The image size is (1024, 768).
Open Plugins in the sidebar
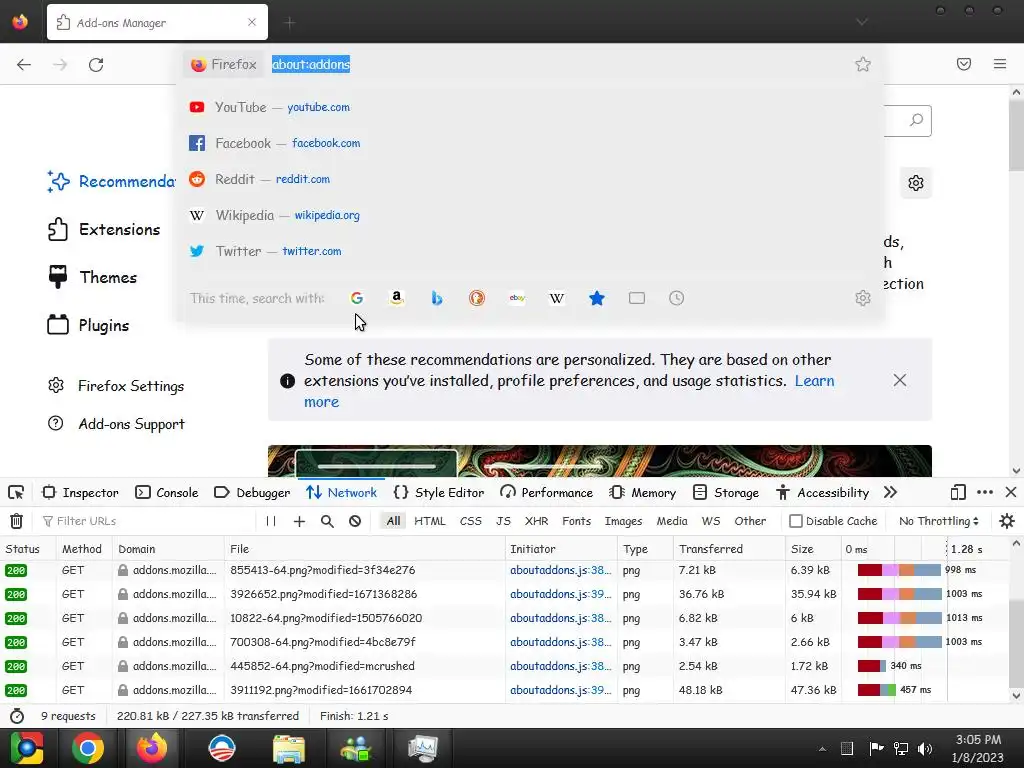point(88,325)
